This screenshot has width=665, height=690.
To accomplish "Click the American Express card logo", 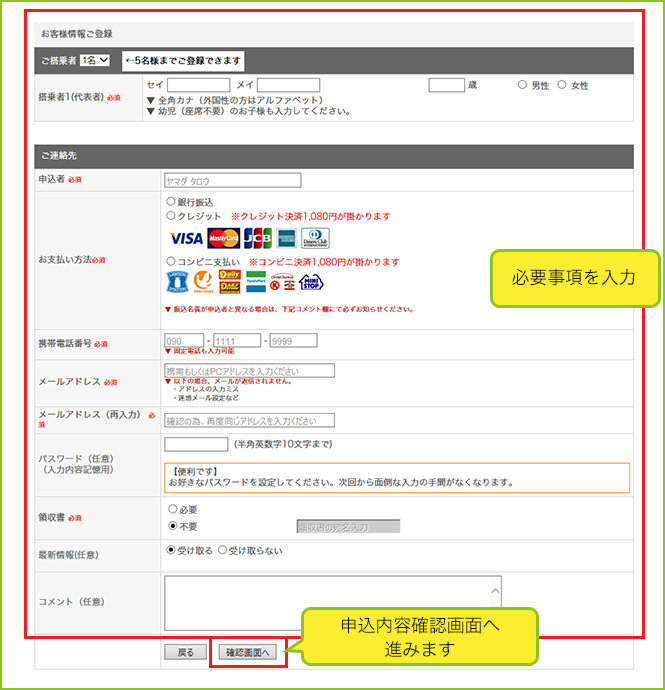I will click(287, 239).
